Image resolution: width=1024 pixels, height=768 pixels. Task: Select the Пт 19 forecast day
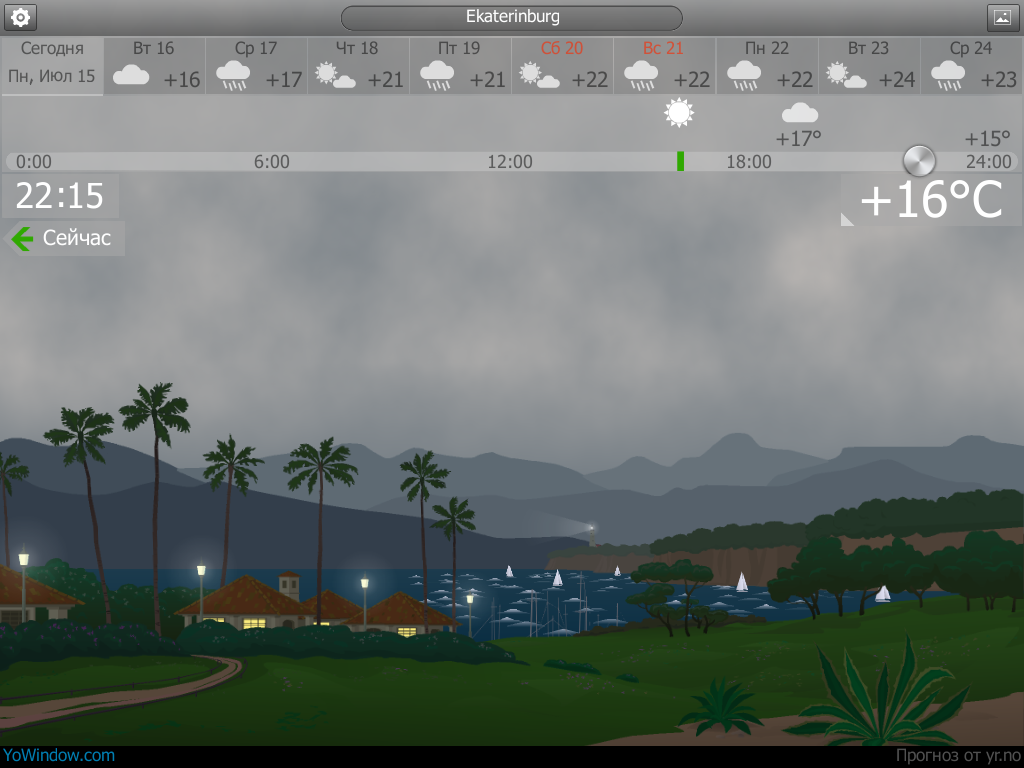(460, 65)
